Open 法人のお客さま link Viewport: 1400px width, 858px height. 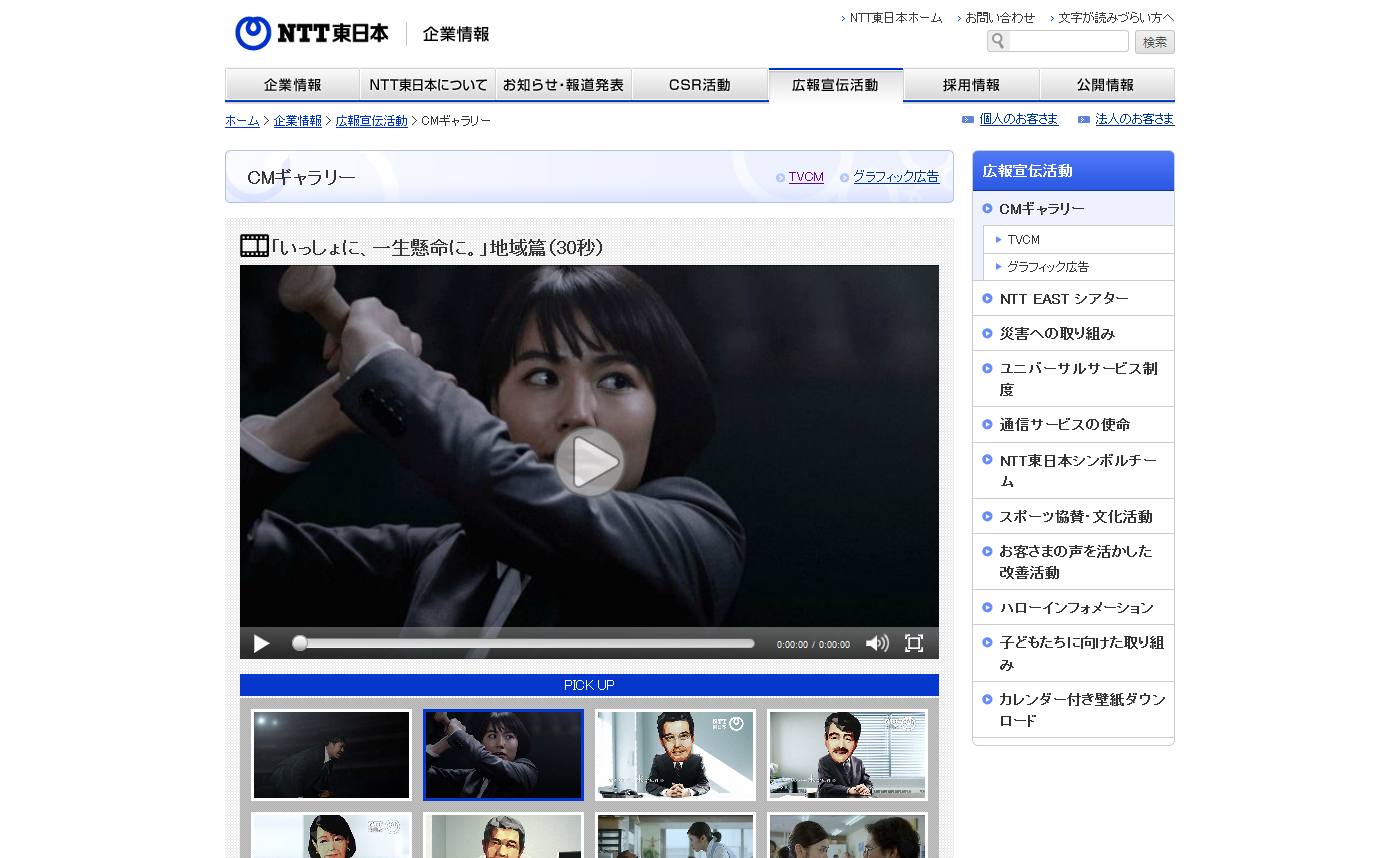click(1134, 119)
